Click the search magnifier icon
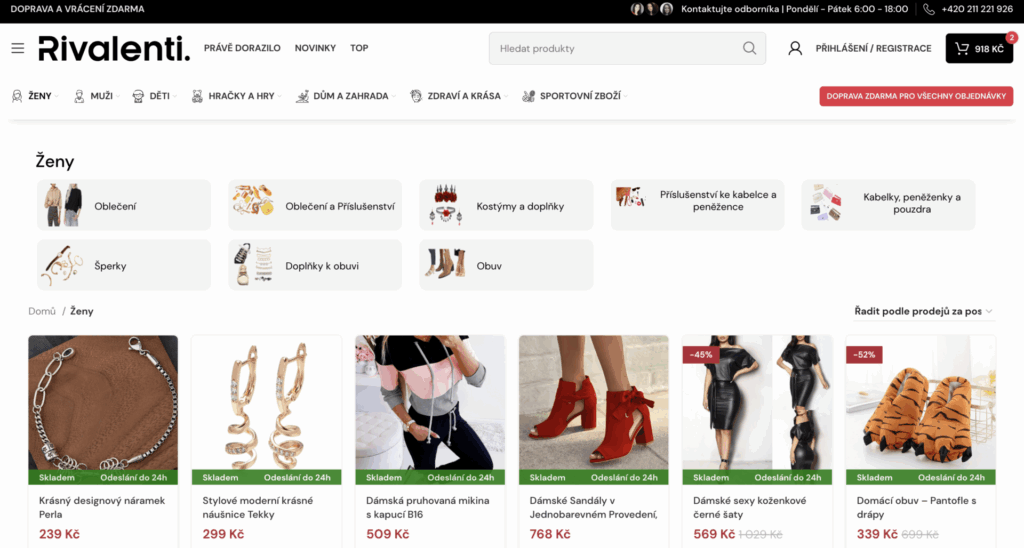Viewport: 1024px width, 548px height. pos(749,48)
